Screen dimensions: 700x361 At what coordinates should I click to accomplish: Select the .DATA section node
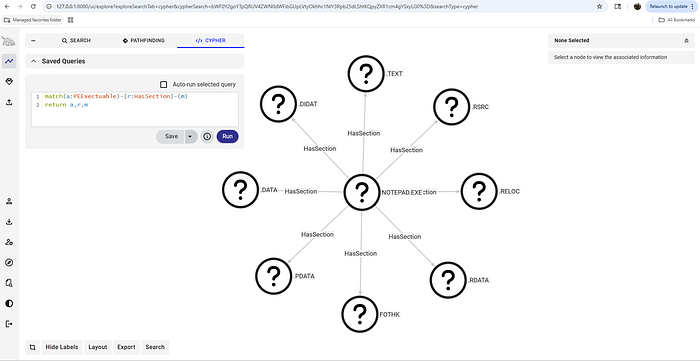coord(240,190)
